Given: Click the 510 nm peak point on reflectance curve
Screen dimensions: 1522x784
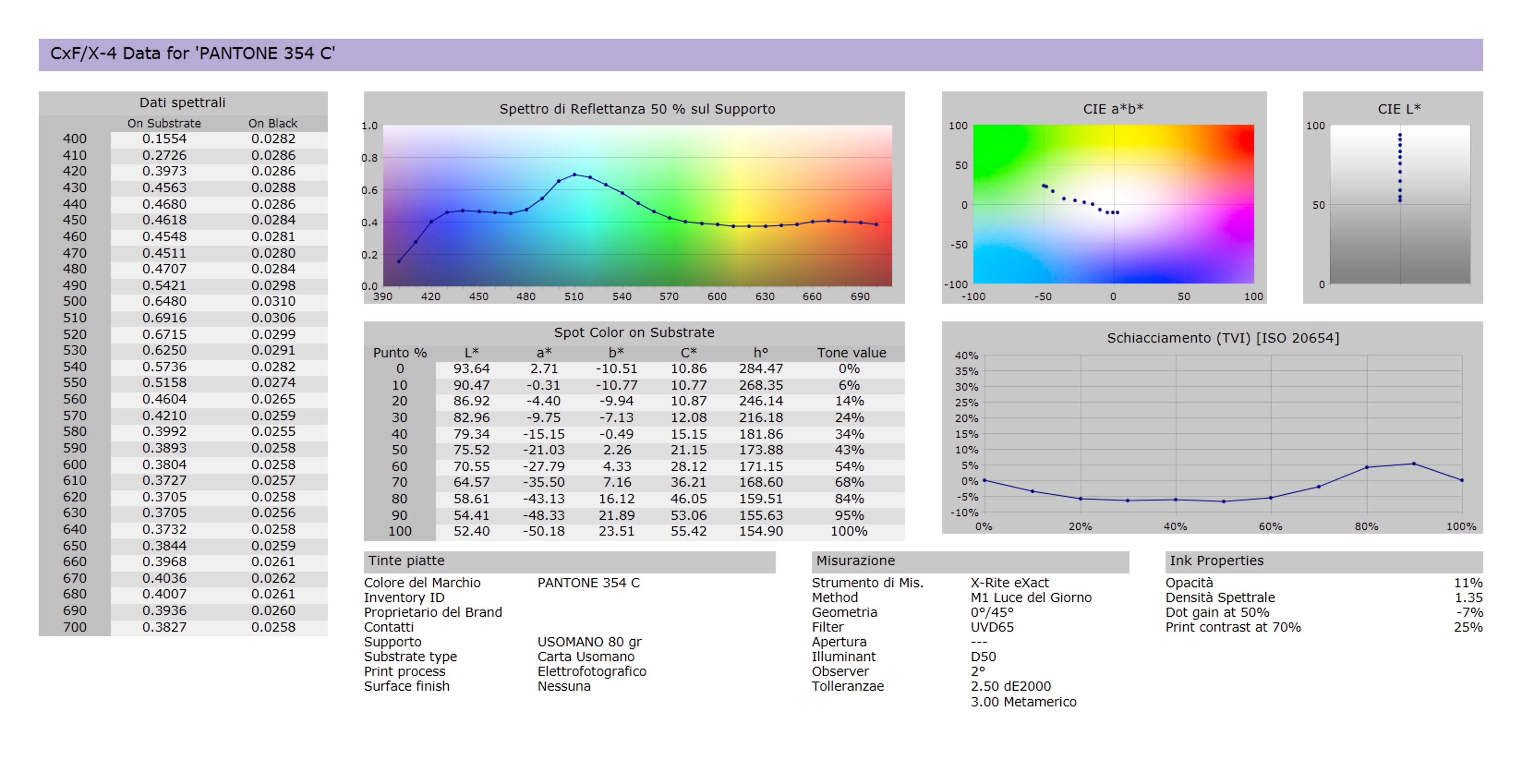Looking at the screenshot, I should point(574,175).
